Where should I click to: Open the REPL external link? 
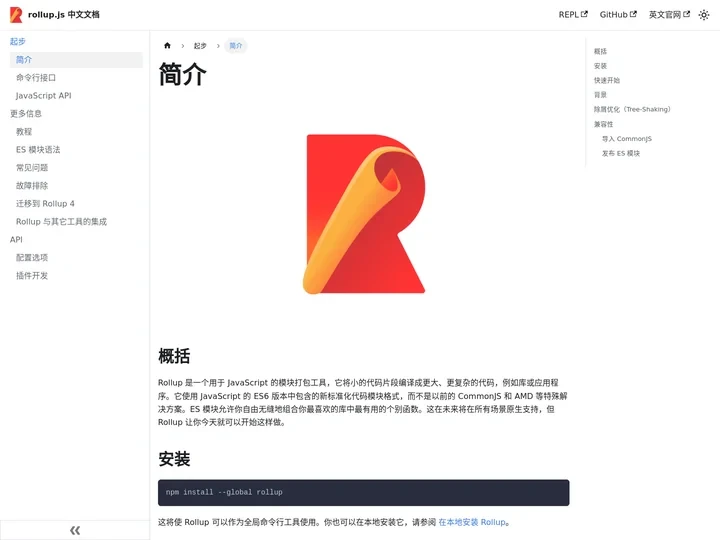[573, 15]
